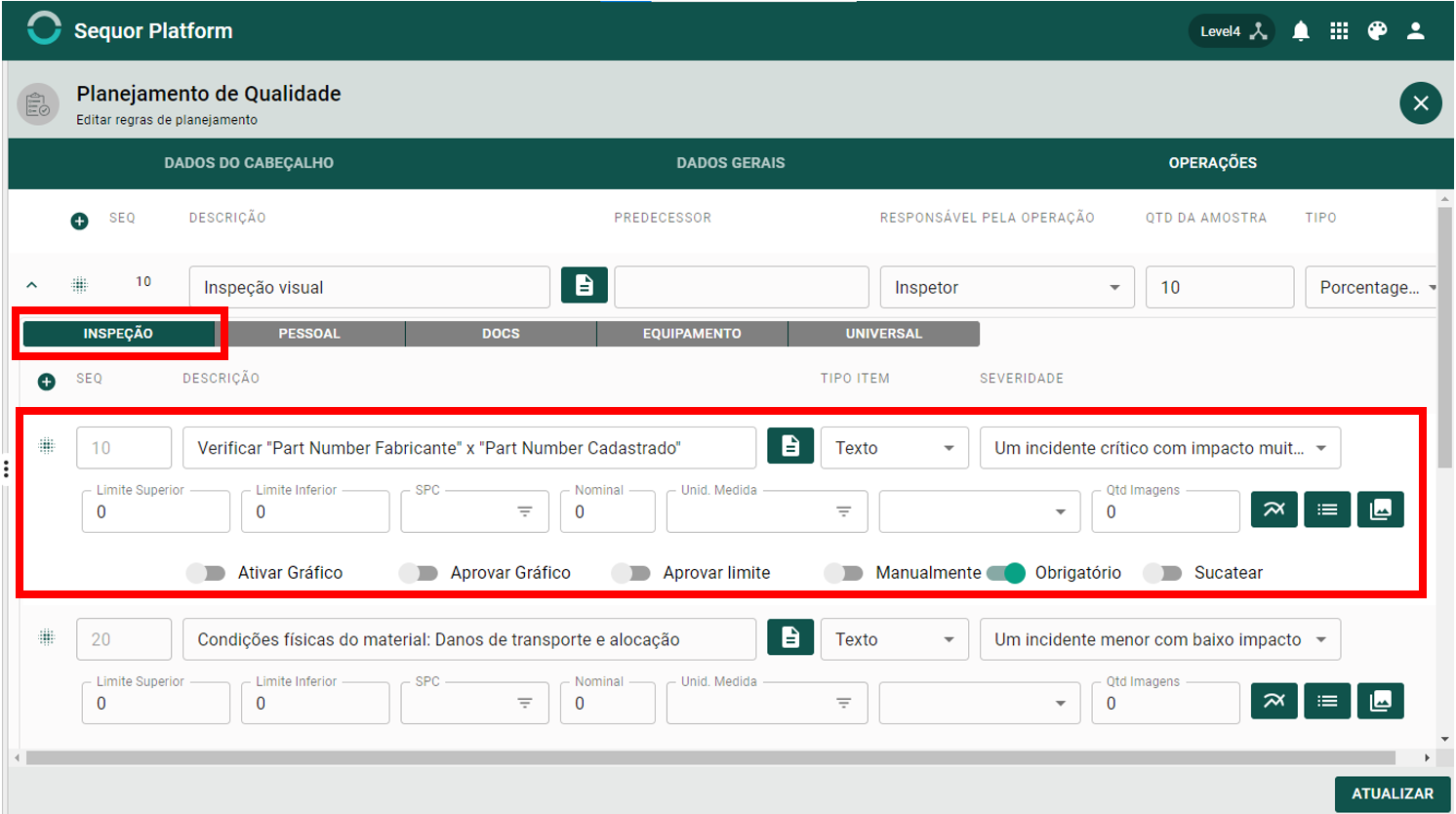The width and height of the screenshot is (1456, 814).
Task: Switch to the EQUIPAMENTO sub-tab
Action: 692,334
